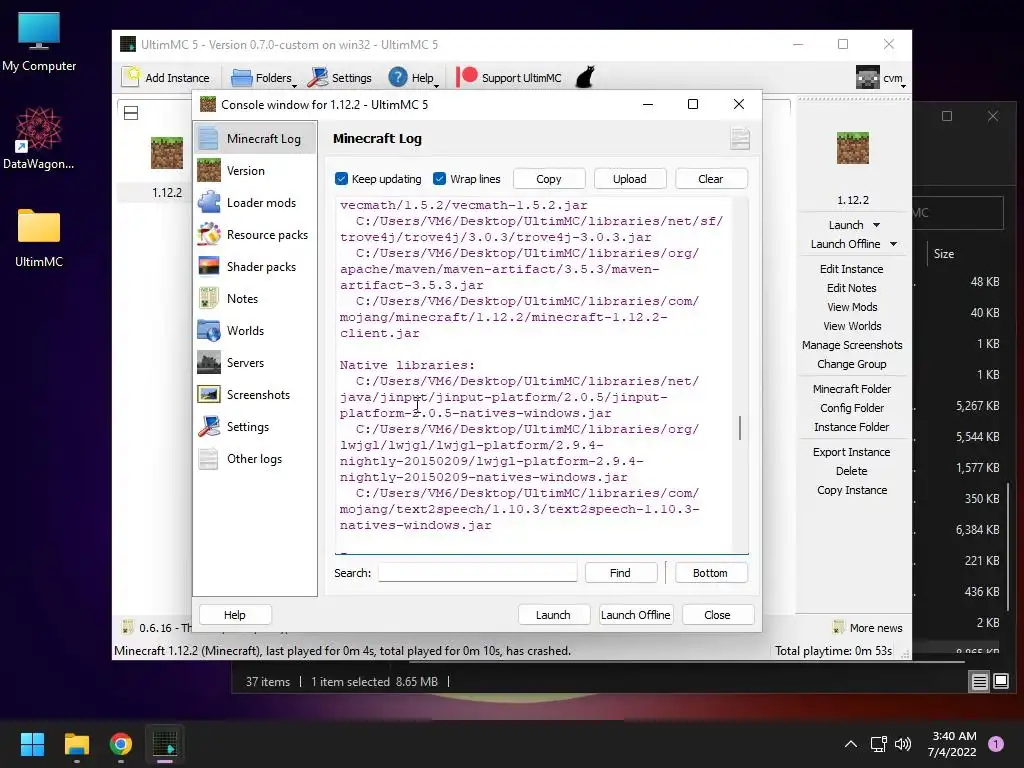Screen dimensions: 1024x768
Task: Click View Worlds
Action: coord(852,326)
